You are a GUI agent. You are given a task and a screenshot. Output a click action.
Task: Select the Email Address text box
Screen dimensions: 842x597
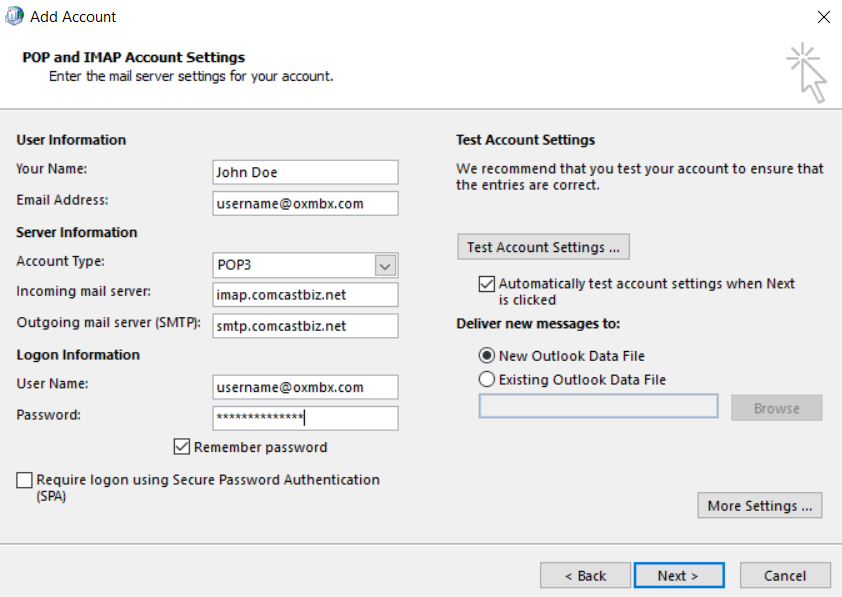click(305, 203)
